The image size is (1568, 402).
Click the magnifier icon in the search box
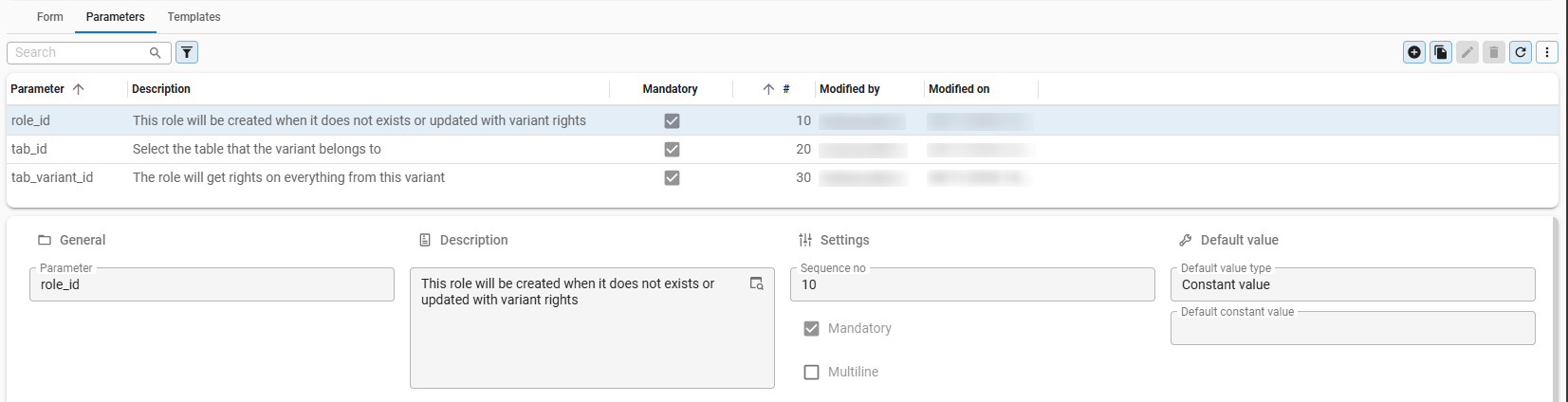156,52
